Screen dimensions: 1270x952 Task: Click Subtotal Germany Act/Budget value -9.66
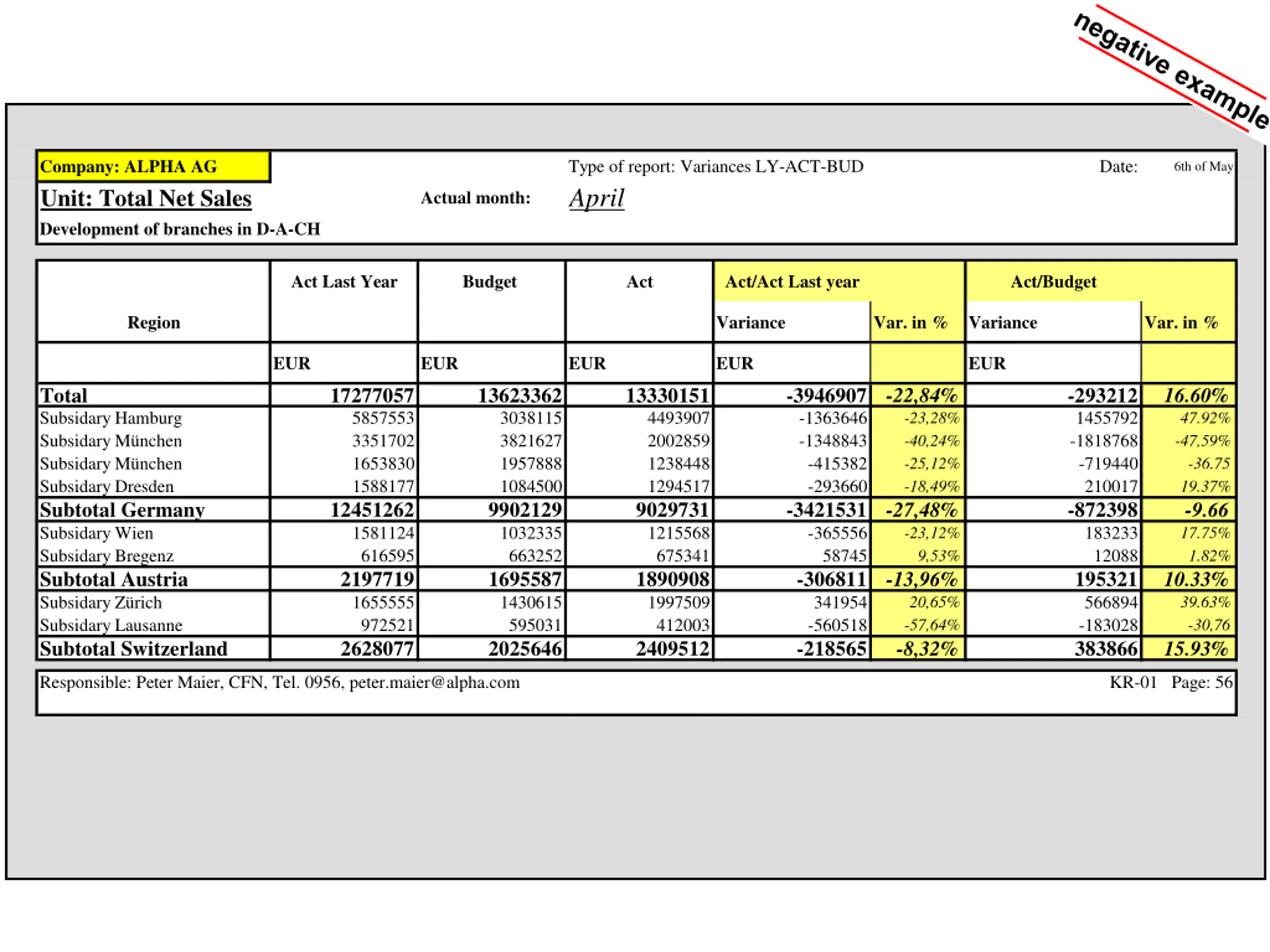pos(1206,510)
